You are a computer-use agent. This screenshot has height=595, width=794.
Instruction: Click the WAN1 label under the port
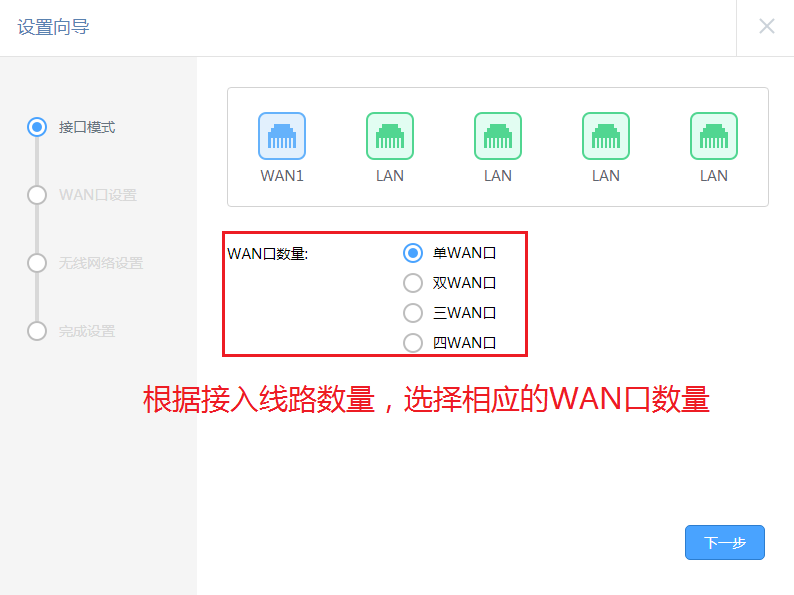(x=282, y=176)
